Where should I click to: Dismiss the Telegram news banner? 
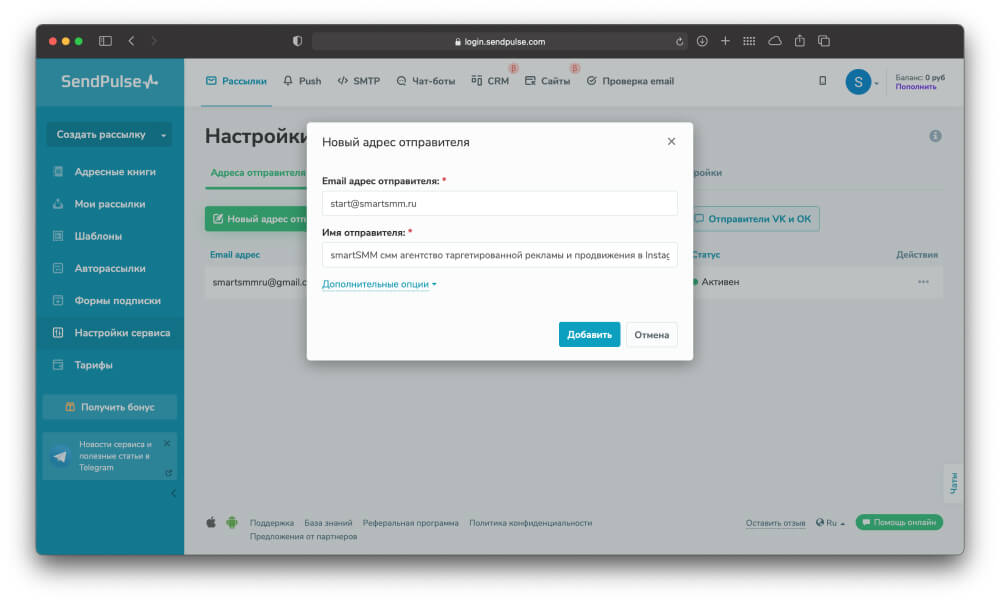pyautogui.click(x=167, y=444)
